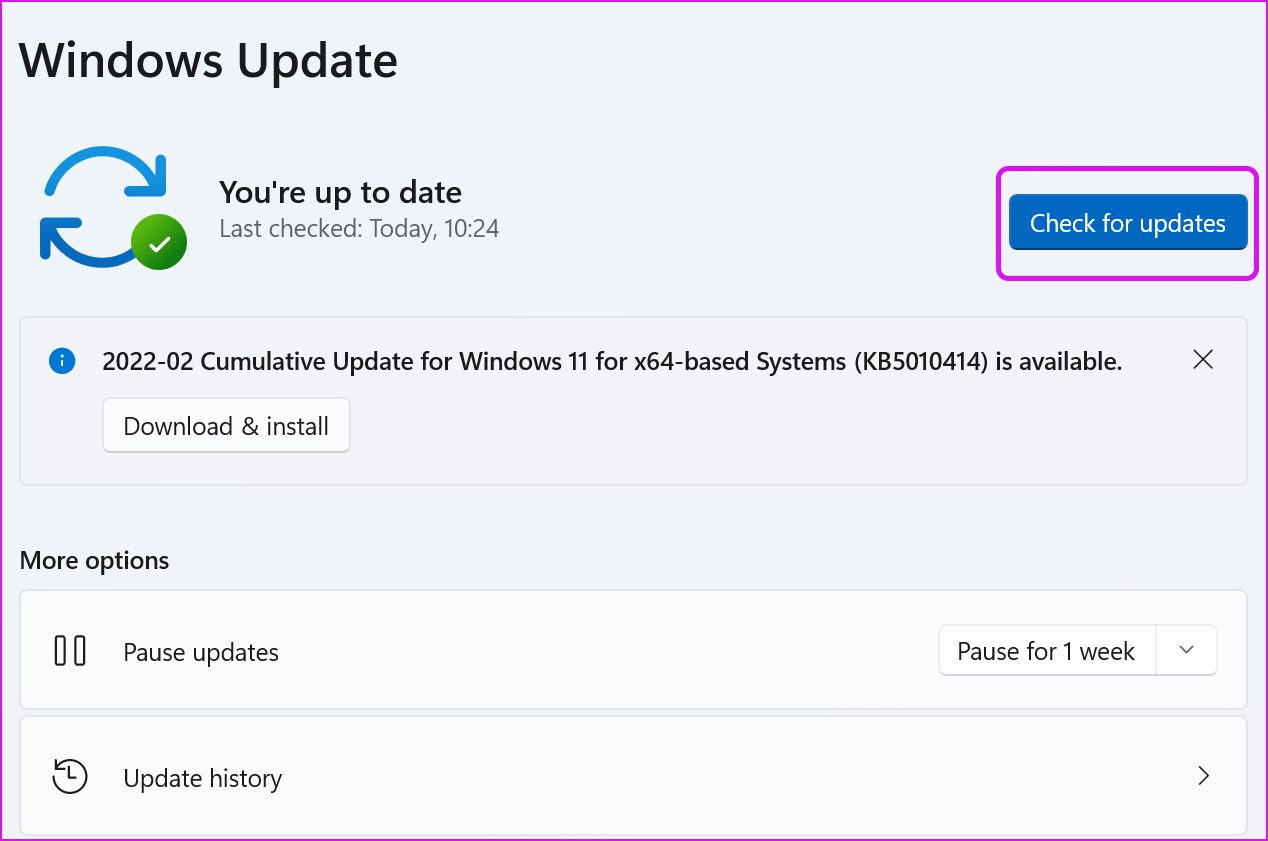The image size is (1268, 841).
Task: Click inside the update notification banner
Action: point(634,400)
